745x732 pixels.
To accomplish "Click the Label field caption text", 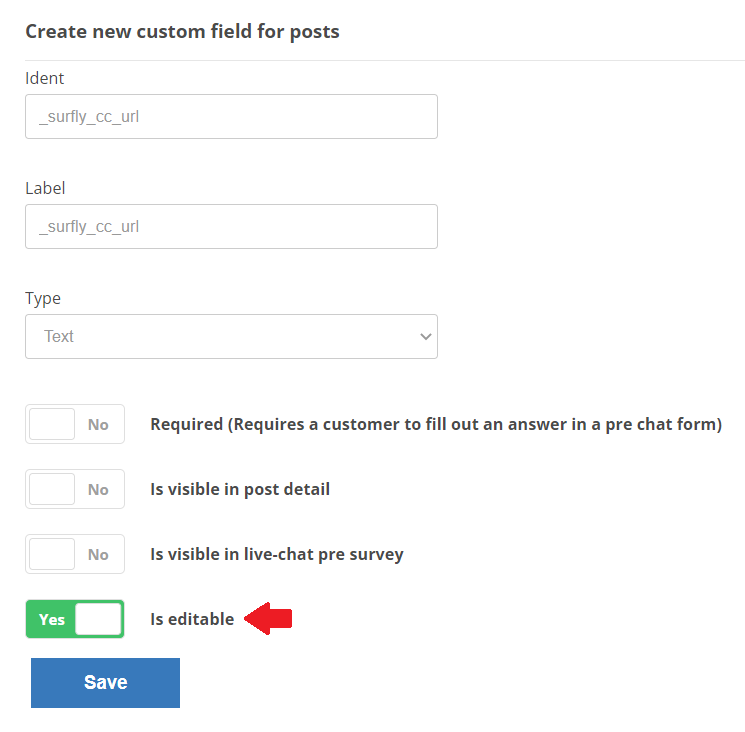I will click(x=45, y=188).
